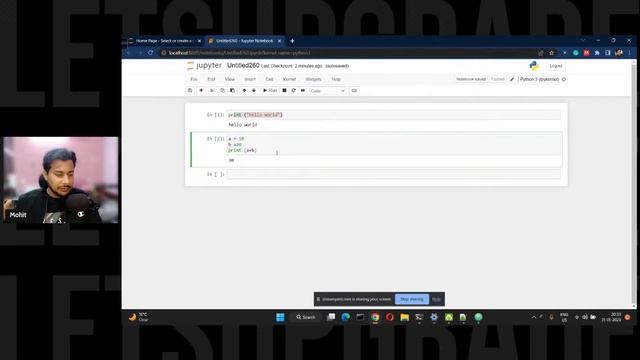The image size is (640, 360).
Task: Open Chrome three-dot menu
Action: [630, 53]
